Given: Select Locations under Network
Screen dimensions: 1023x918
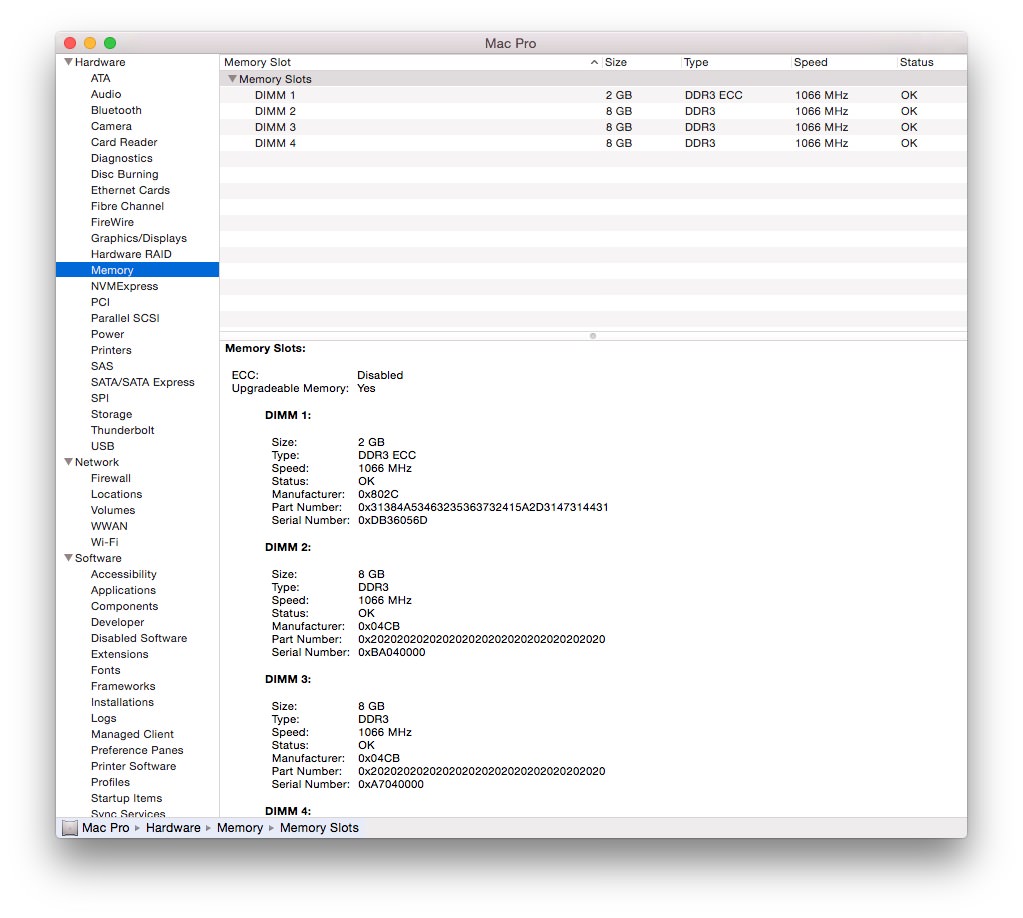Looking at the screenshot, I should [x=116, y=494].
